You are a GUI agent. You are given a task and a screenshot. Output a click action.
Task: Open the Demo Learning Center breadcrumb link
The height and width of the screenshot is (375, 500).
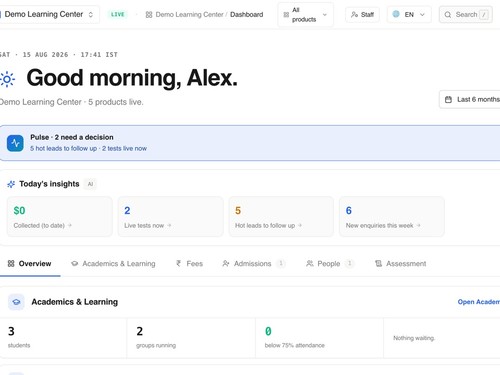189,15
